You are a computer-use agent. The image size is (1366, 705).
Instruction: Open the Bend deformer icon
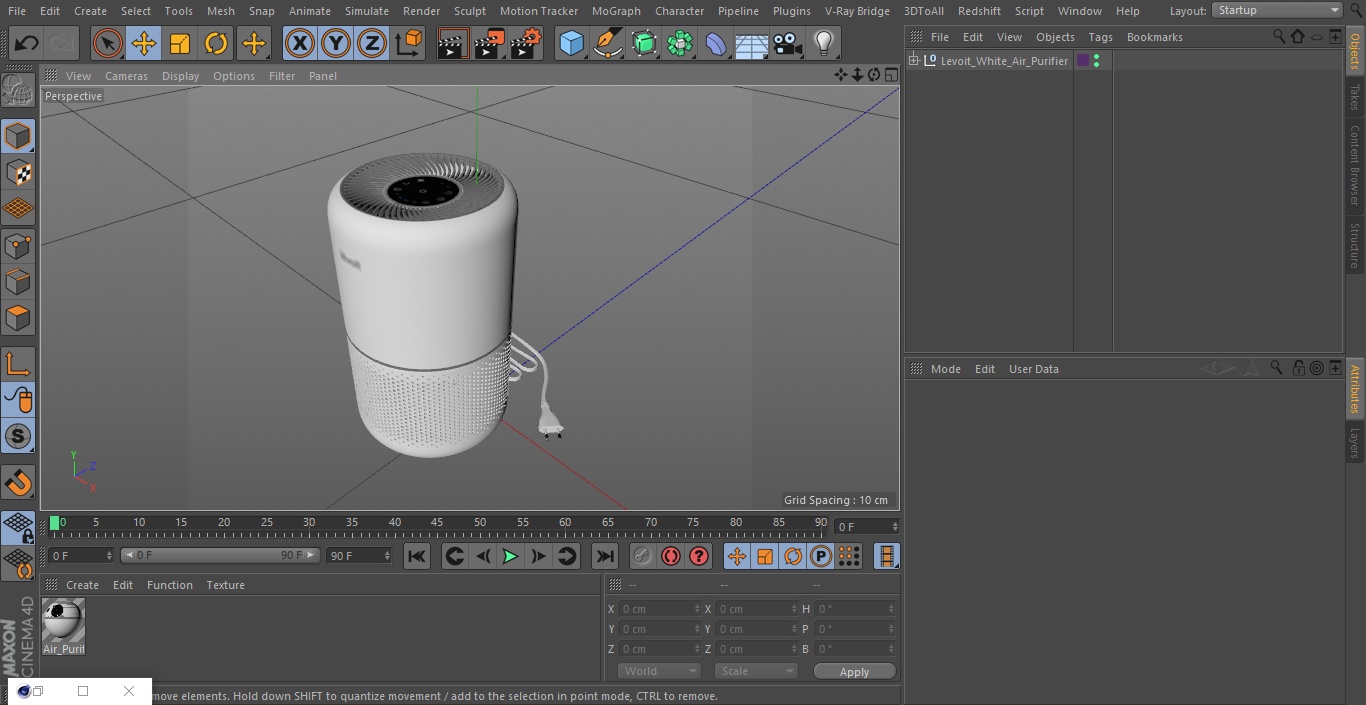coord(716,43)
